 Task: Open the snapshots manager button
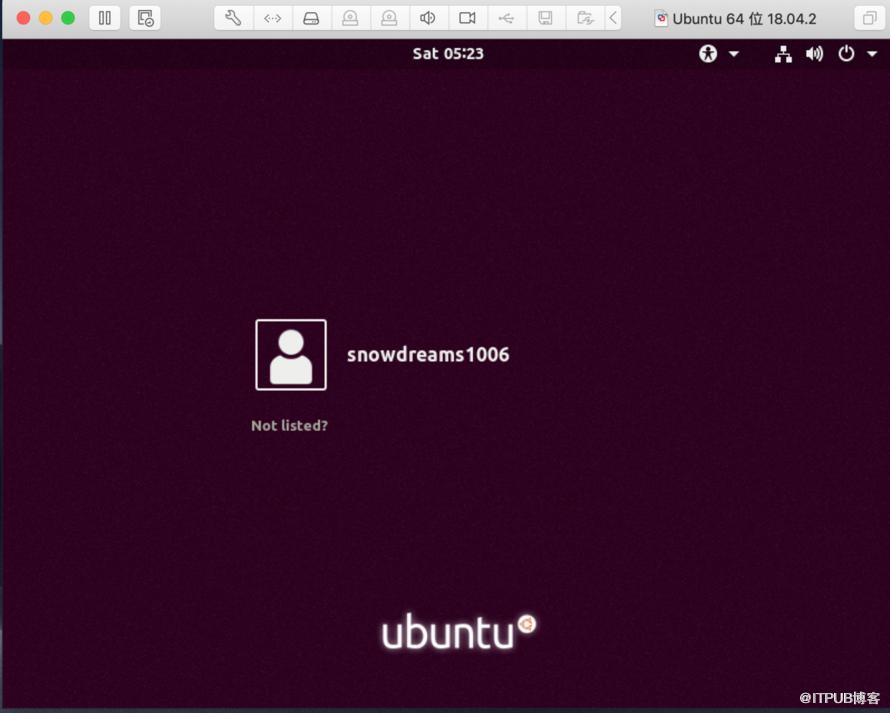click(x=145, y=18)
